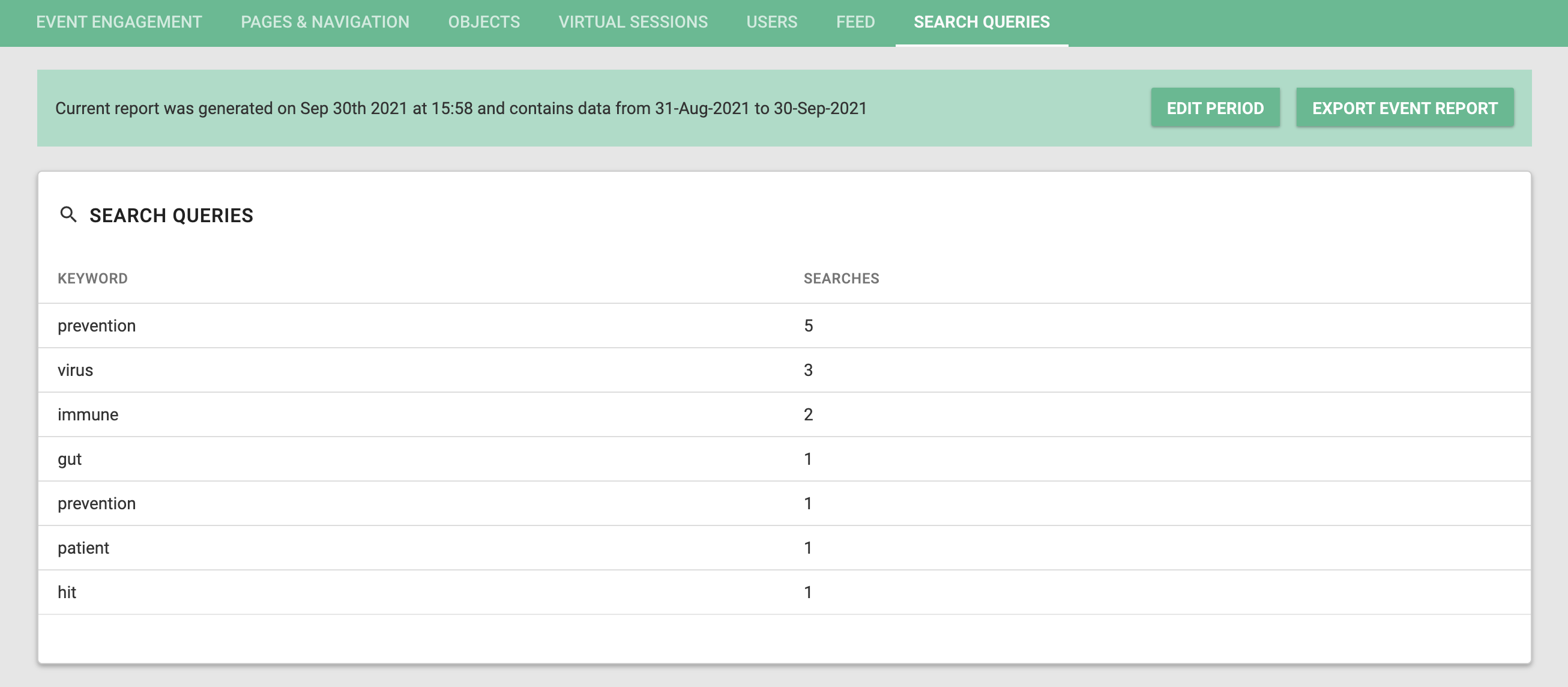Select the prevention row with 5 searches

pos(784,326)
